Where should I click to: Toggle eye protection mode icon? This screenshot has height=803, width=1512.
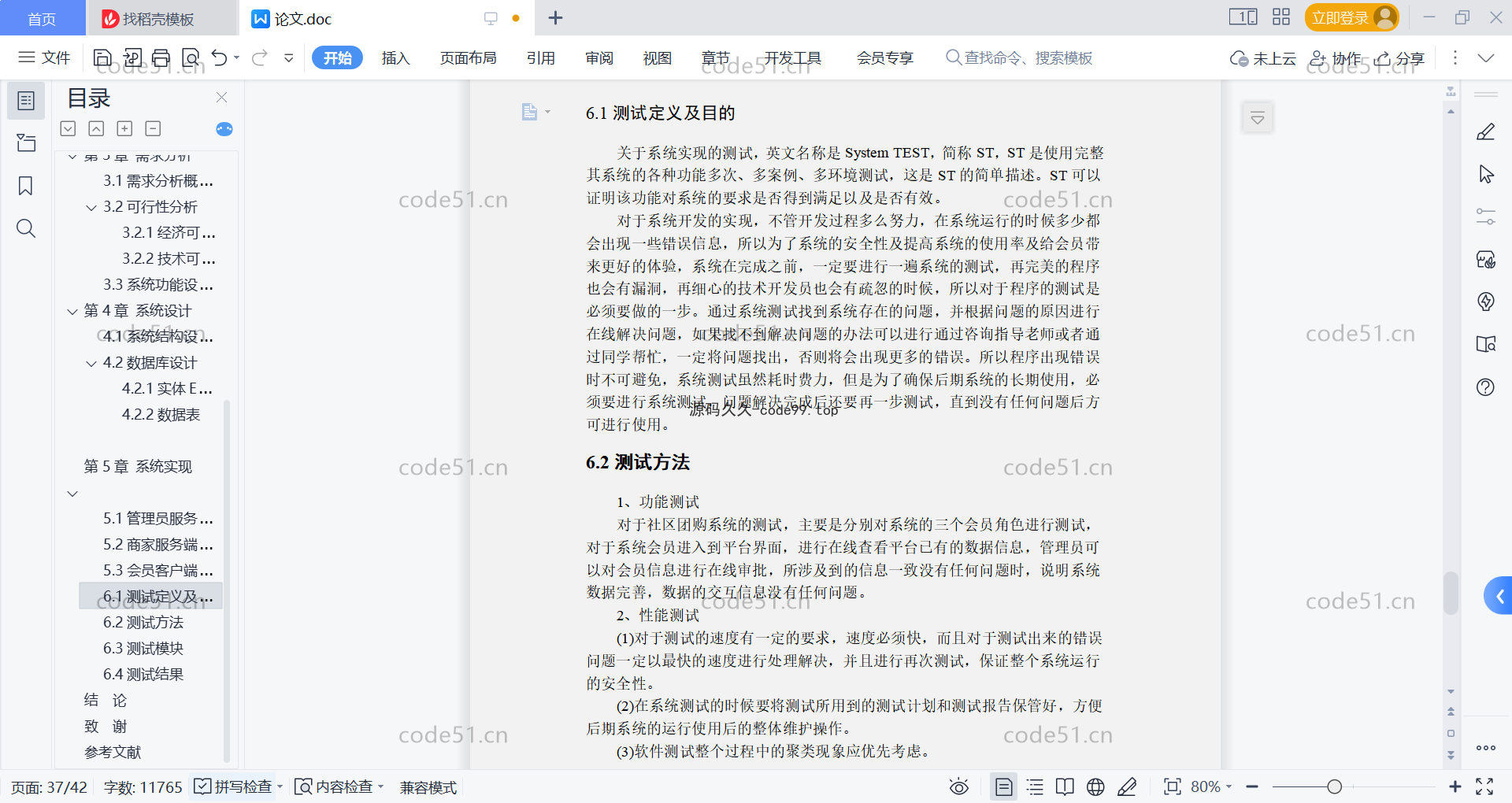pos(958,786)
